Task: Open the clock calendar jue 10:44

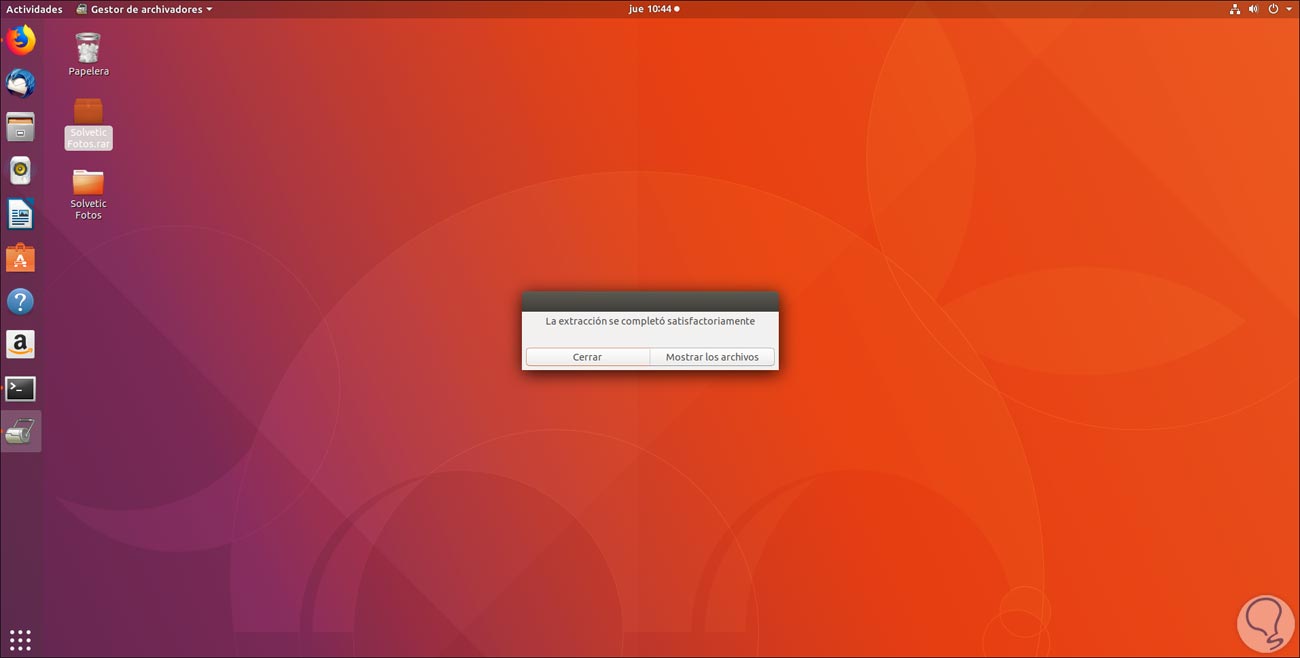Action: click(x=653, y=9)
